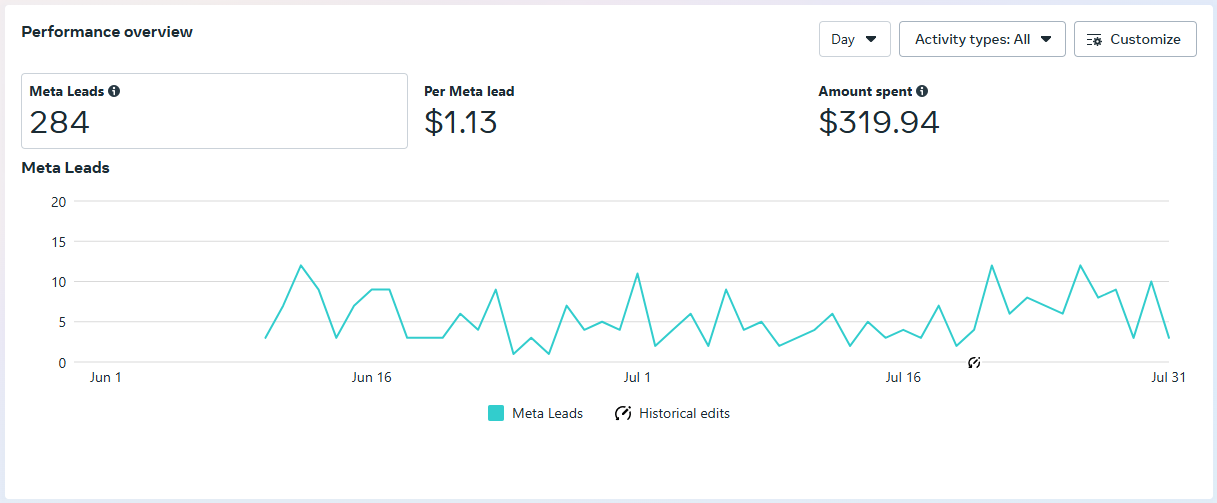The height and width of the screenshot is (503, 1217).
Task: Click the Meta Leads chart title
Action: [65, 168]
